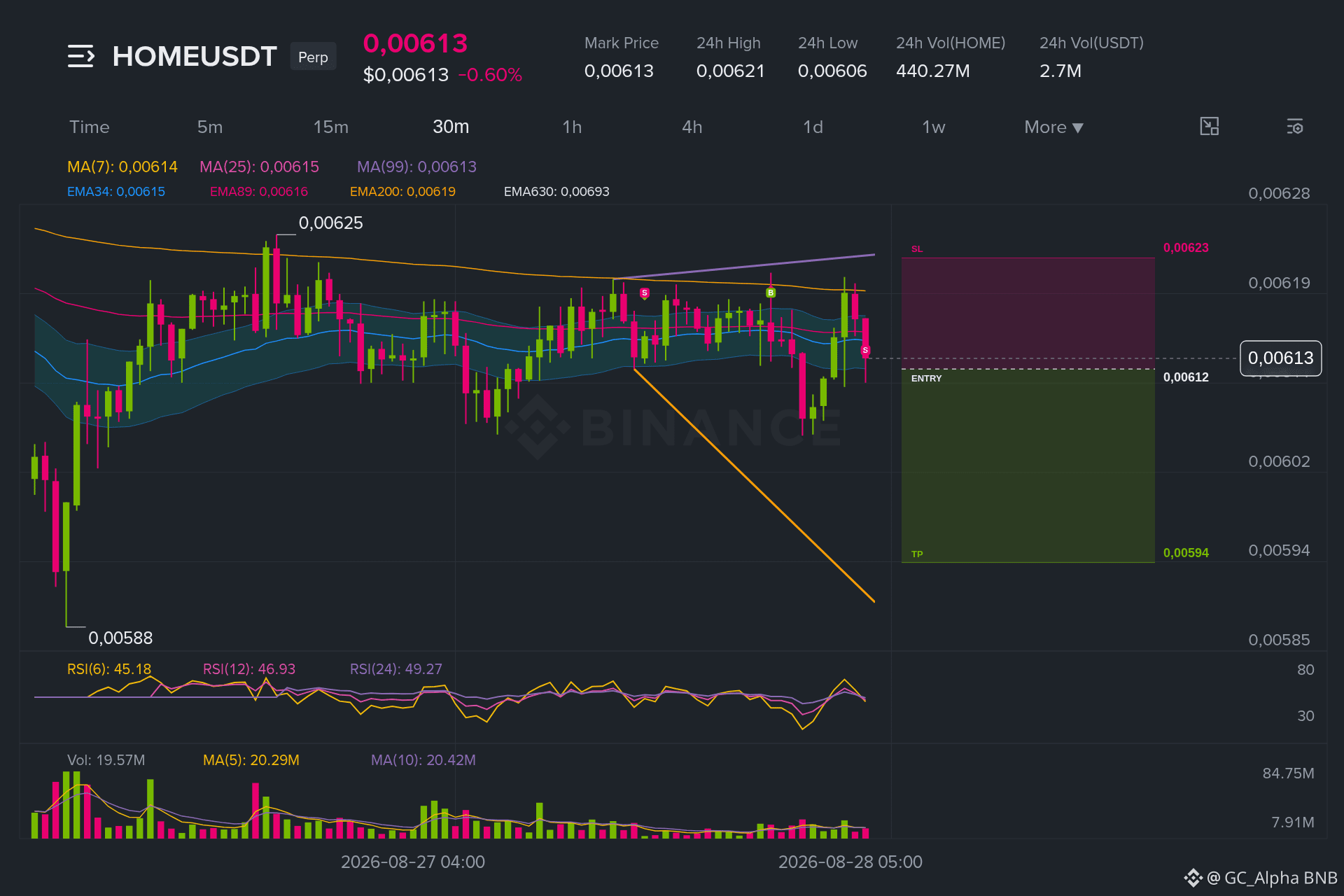Click the EMA89 indicator label
The width and height of the screenshot is (1344, 896).
259,192
